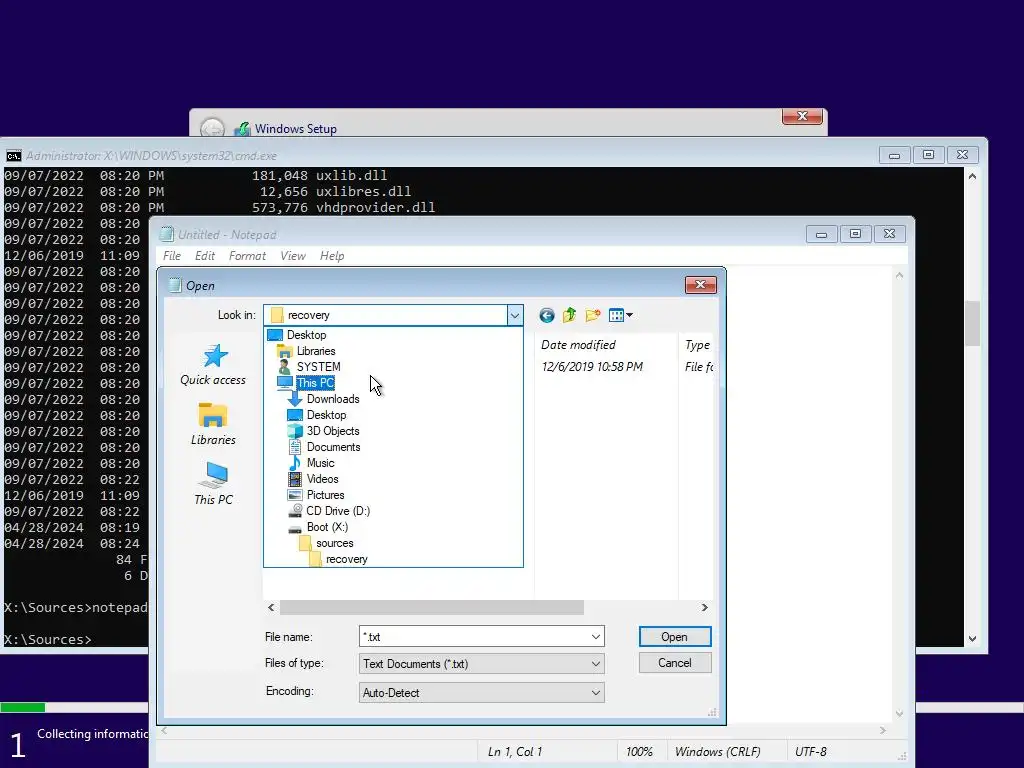Click the Up One Level folder icon
The height and width of the screenshot is (768, 1024).
569,315
